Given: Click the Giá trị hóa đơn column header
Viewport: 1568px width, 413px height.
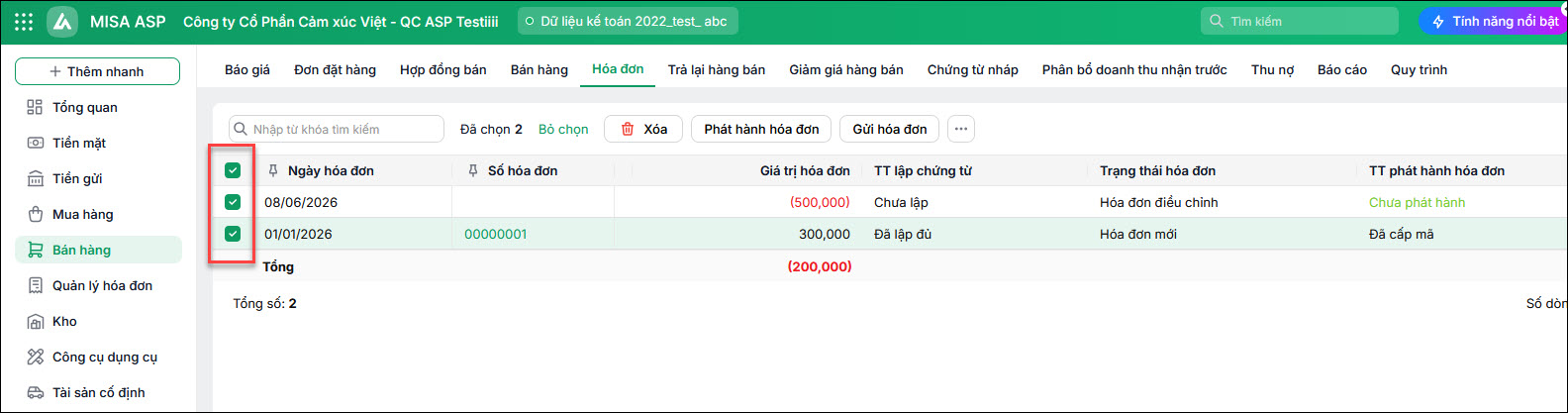Looking at the screenshot, I should [x=805, y=170].
